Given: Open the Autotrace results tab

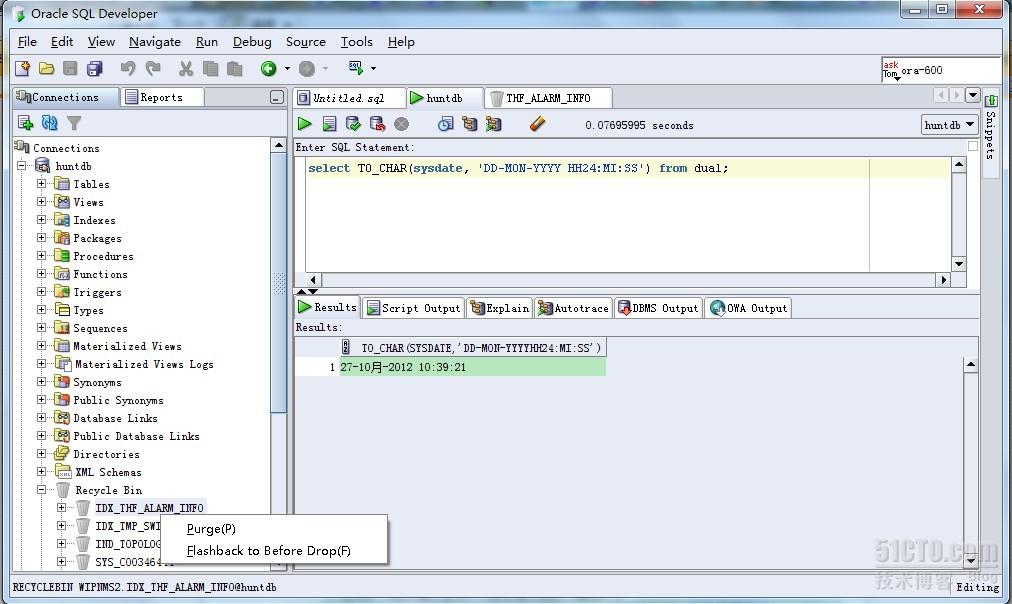Looking at the screenshot, I should coord(573,308).
